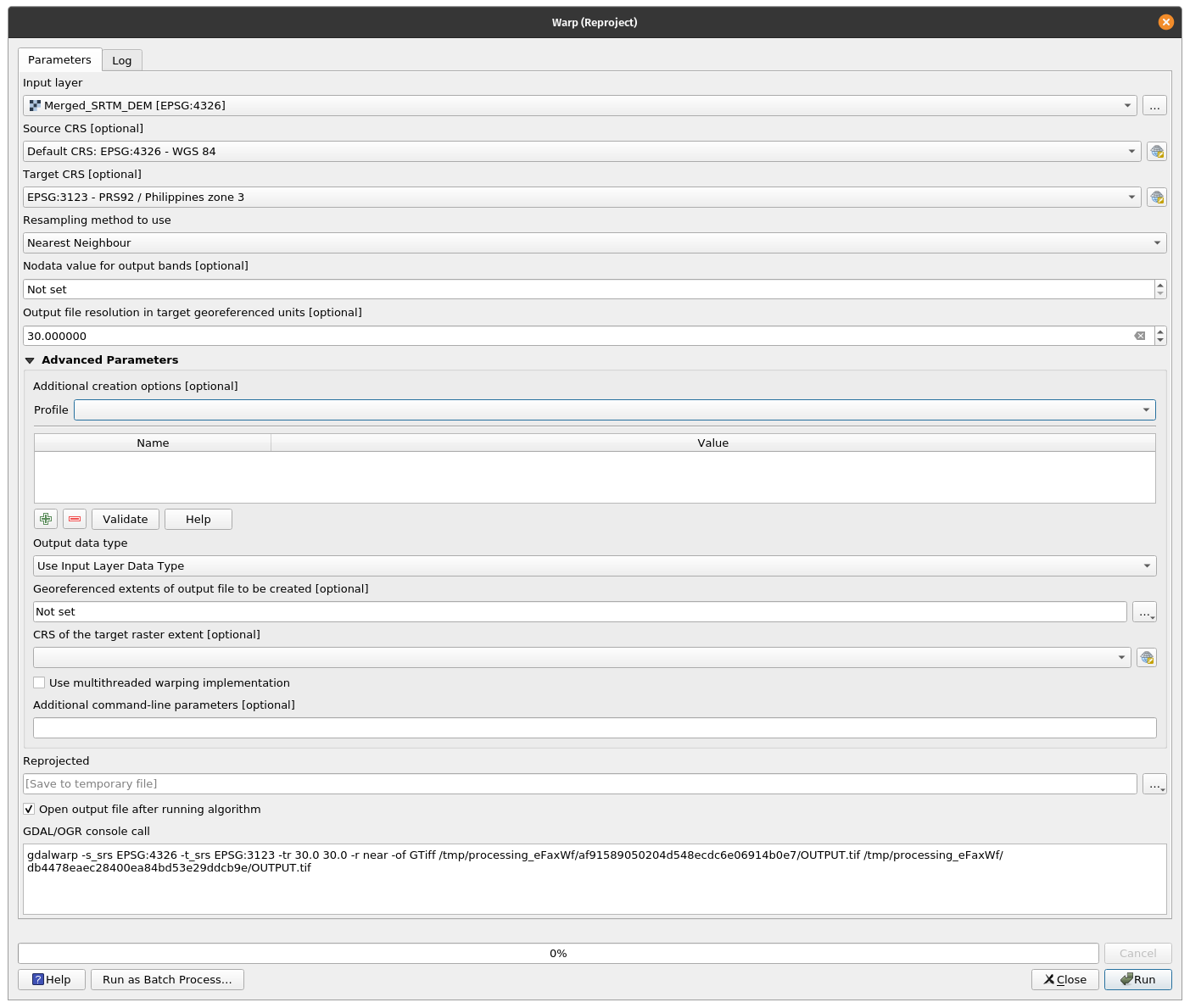Open target raster extent CRS selector icon

pos(1146,658)
